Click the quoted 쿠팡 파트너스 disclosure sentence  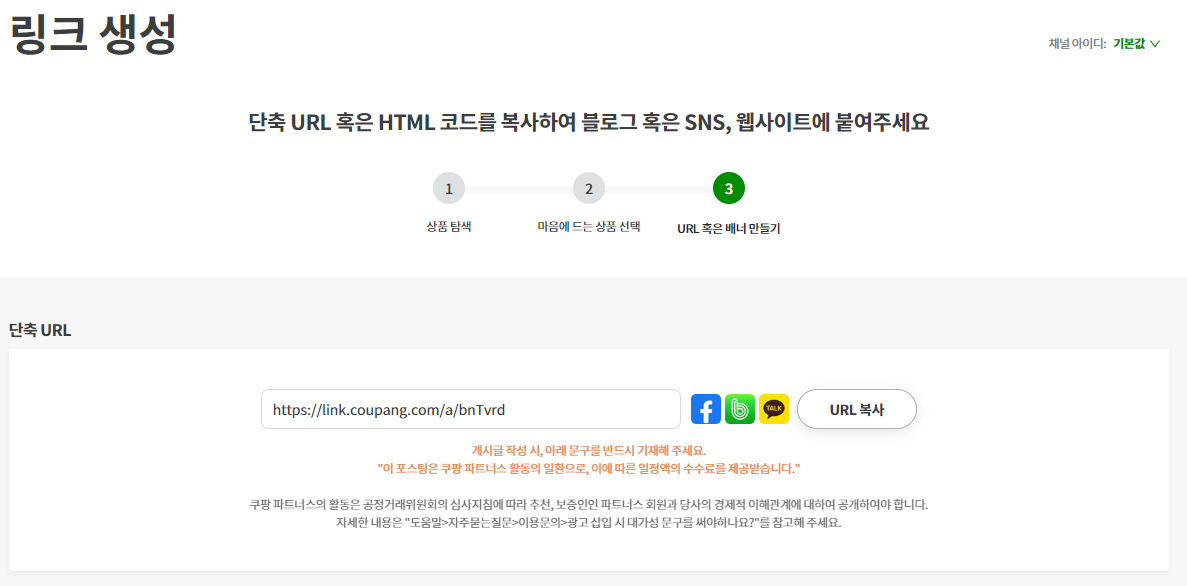point(589,469)
